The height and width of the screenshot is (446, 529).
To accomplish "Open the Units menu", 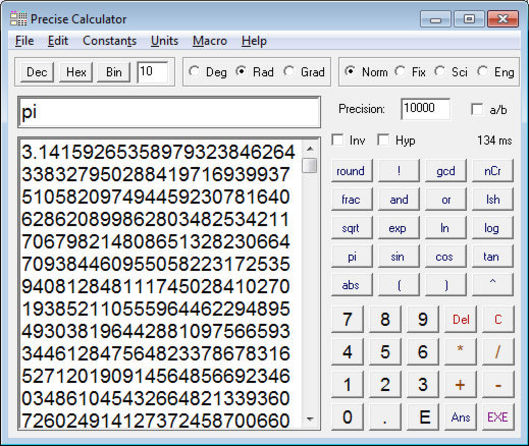I will click(164, 41).
